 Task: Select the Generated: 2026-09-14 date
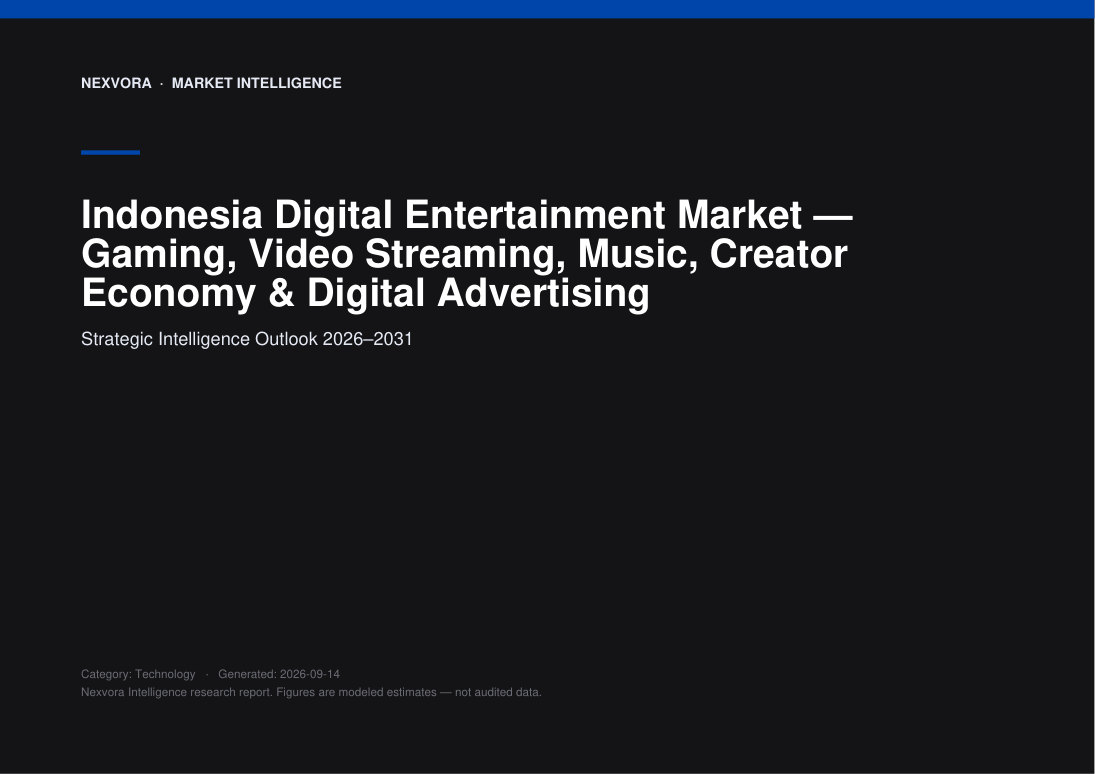point(279,674)
